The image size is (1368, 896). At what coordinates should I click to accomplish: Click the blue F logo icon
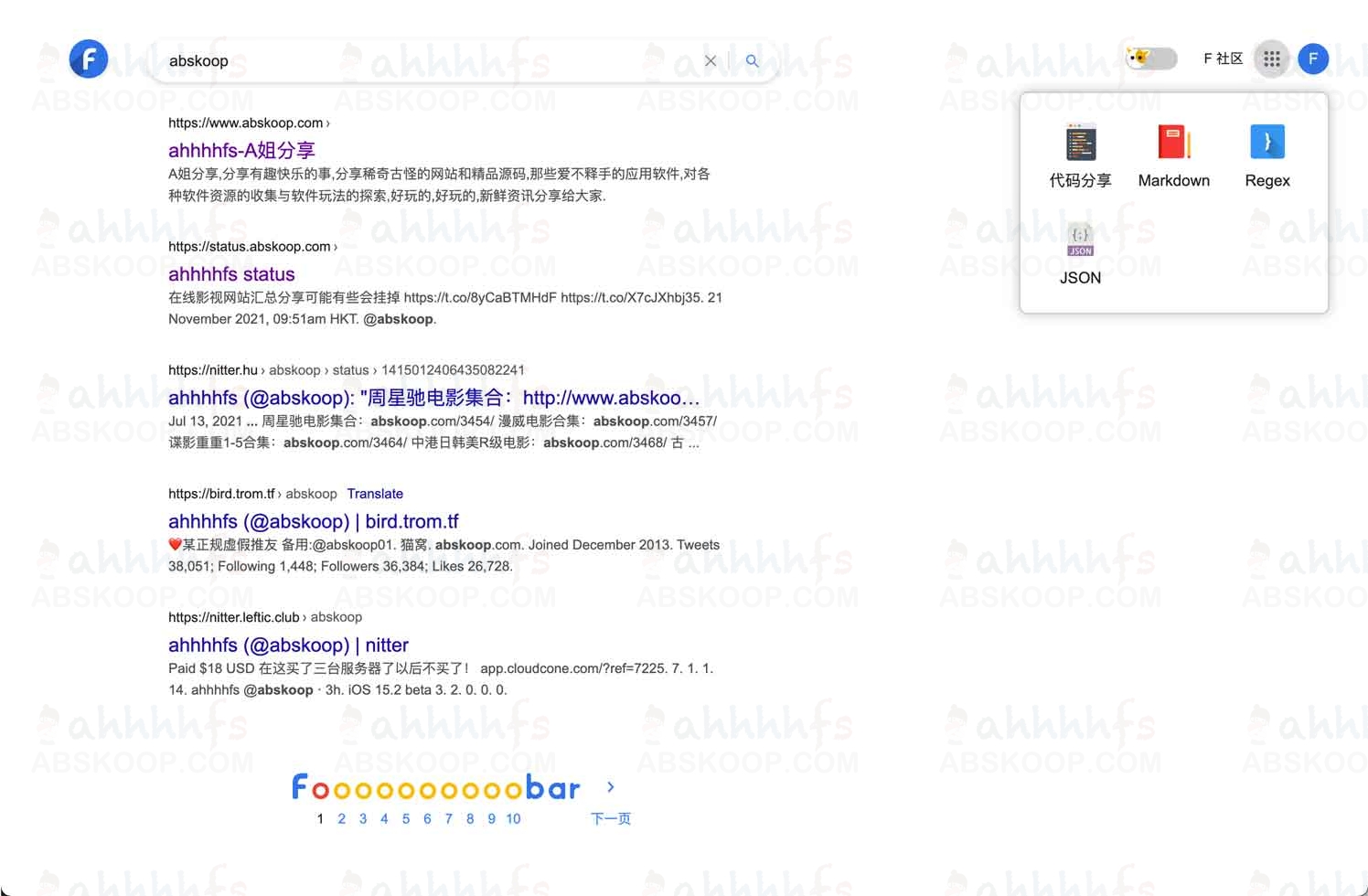89,59
